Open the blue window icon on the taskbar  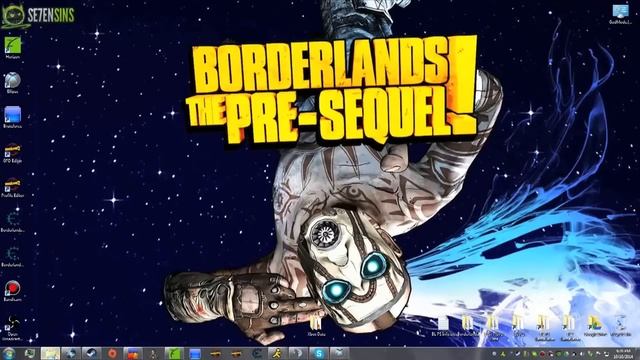(x=195, y=353)
